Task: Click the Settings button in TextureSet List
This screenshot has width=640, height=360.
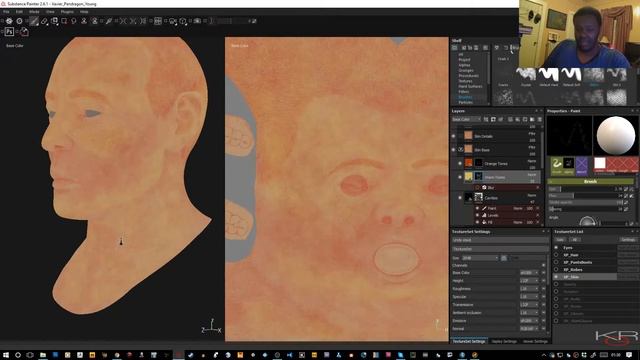Action: (x=628, y=240)
